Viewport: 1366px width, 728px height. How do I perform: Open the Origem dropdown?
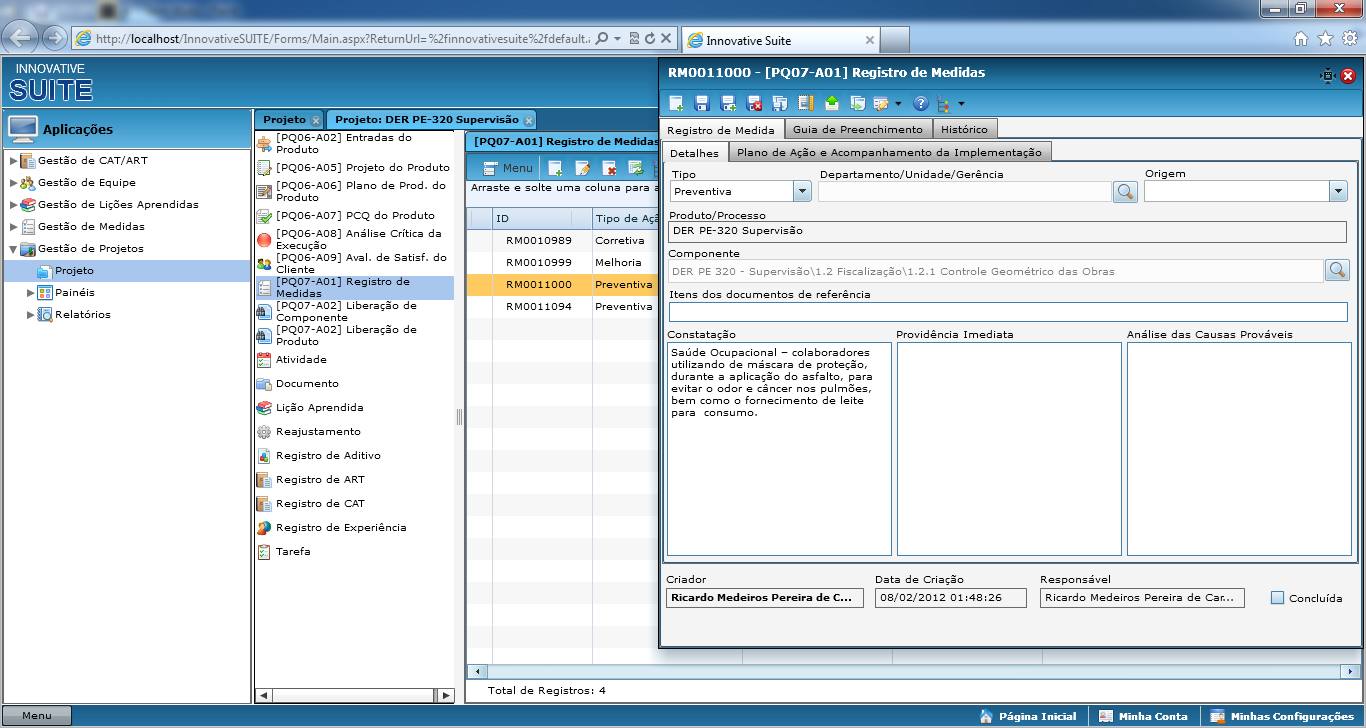tap(1338, 191)
